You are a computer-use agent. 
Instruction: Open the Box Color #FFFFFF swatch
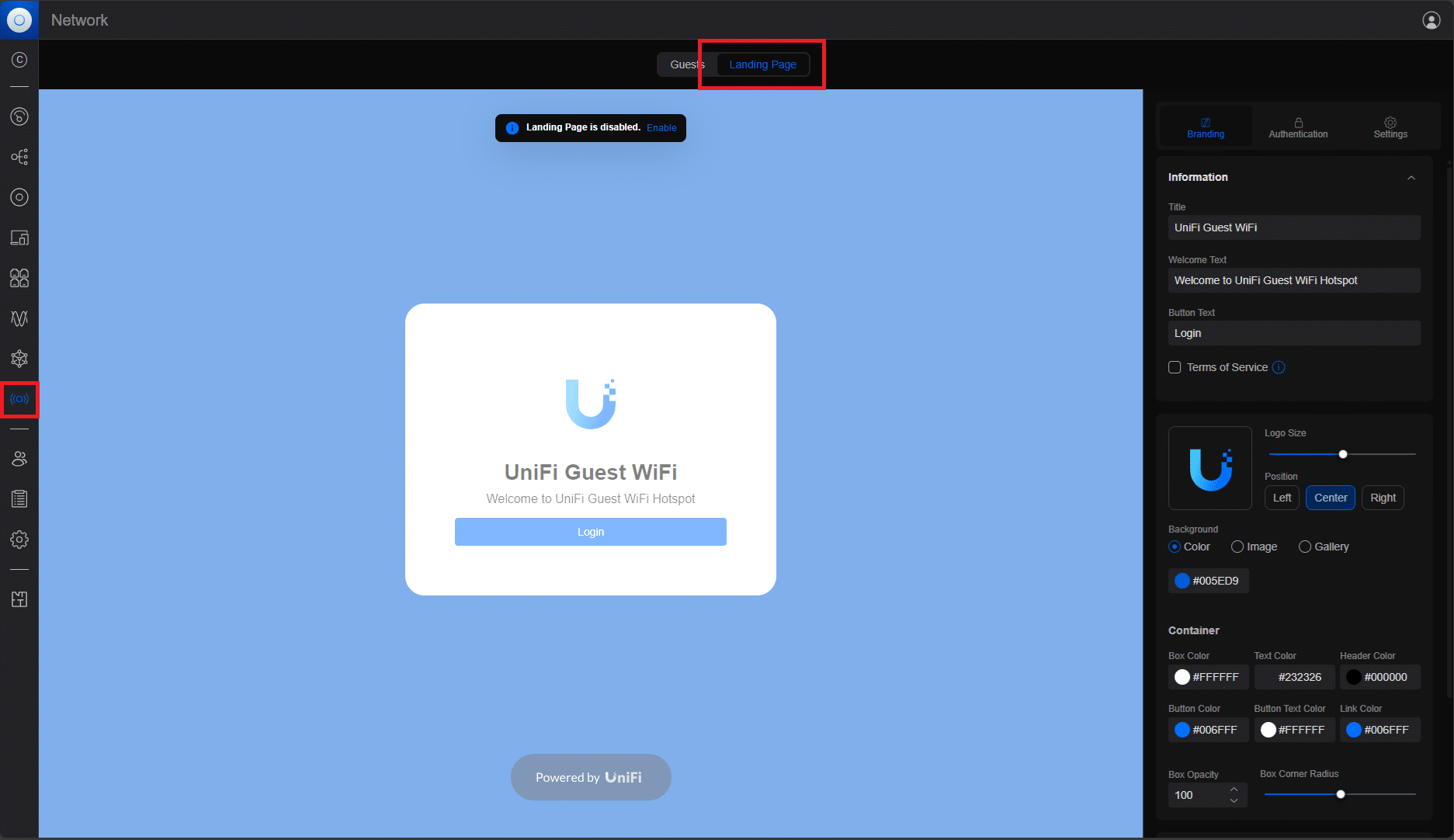(x=1209, y=677)
